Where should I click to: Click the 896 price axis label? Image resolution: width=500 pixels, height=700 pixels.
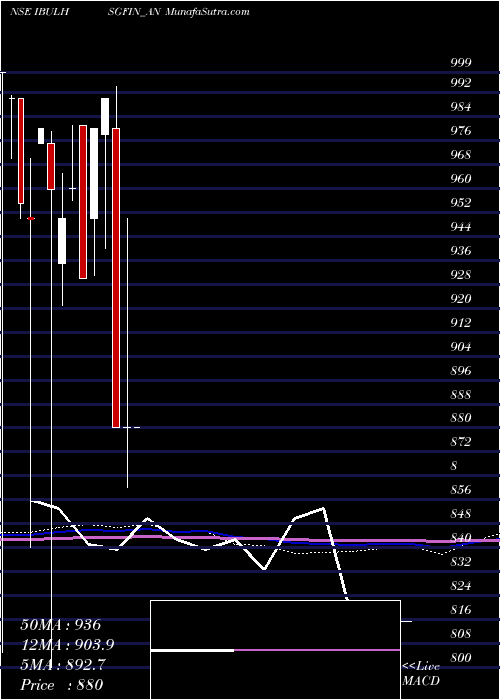pos(460,370)
